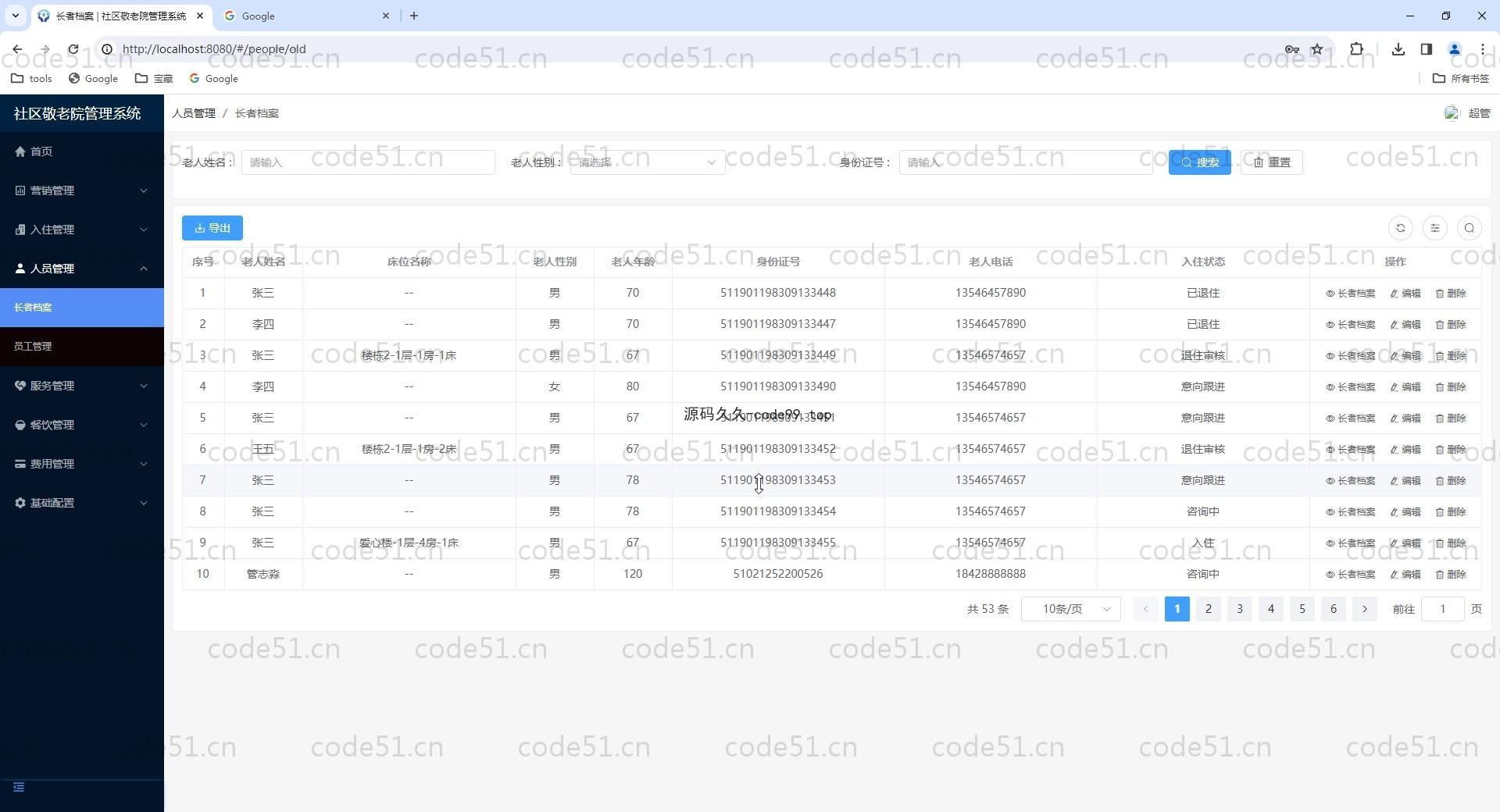1500x812 pixels.
Task: Close the Google tab
Action: coord(386,16)
